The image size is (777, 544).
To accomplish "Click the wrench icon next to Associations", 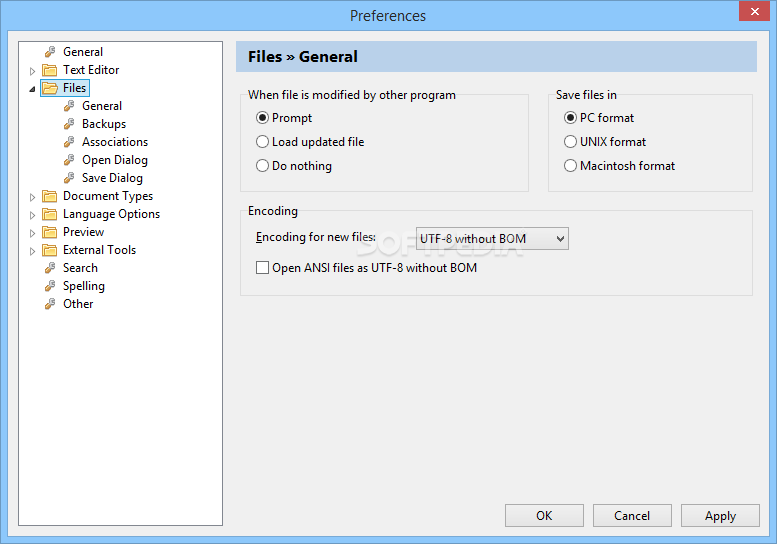I will tap(69, 142).
